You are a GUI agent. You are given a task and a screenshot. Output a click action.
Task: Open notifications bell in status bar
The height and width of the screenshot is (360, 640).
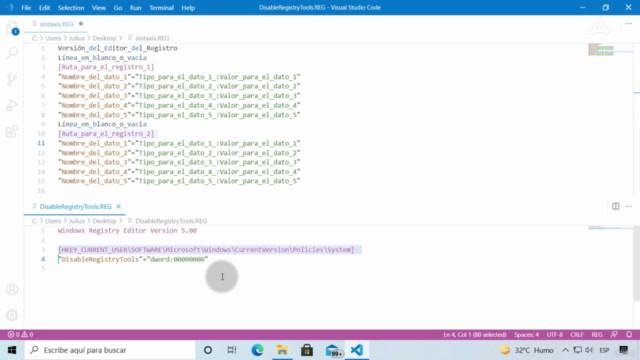(629, 334)
